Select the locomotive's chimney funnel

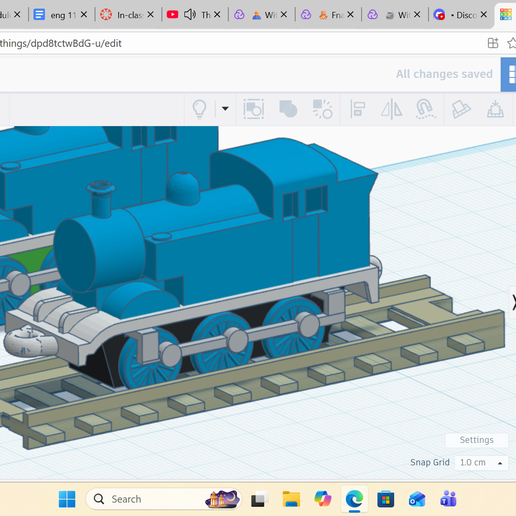tap(101, 199)
